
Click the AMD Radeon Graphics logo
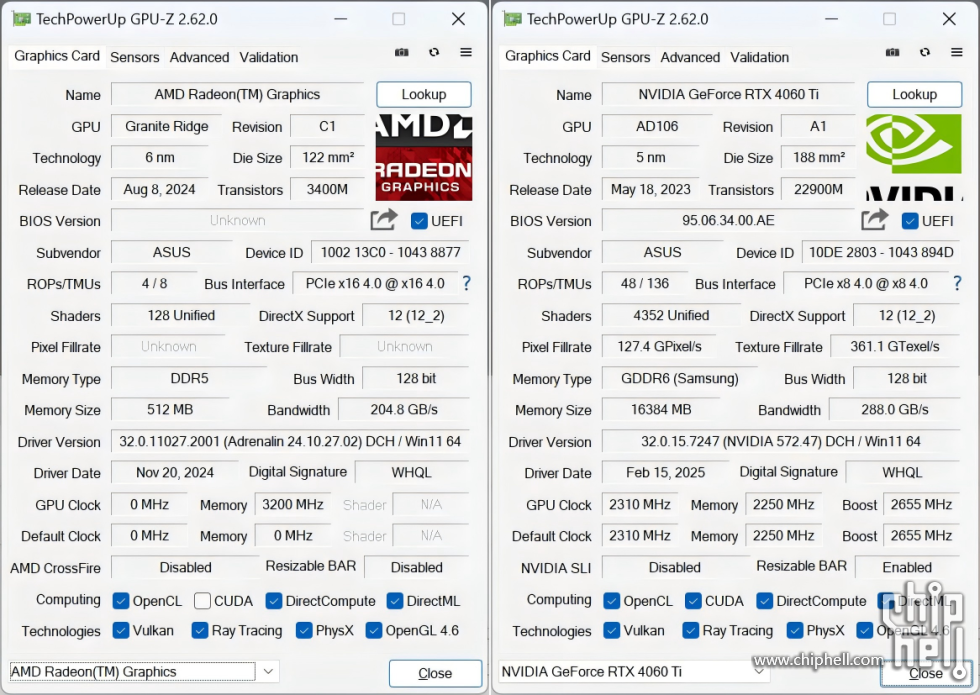point(424,157)
